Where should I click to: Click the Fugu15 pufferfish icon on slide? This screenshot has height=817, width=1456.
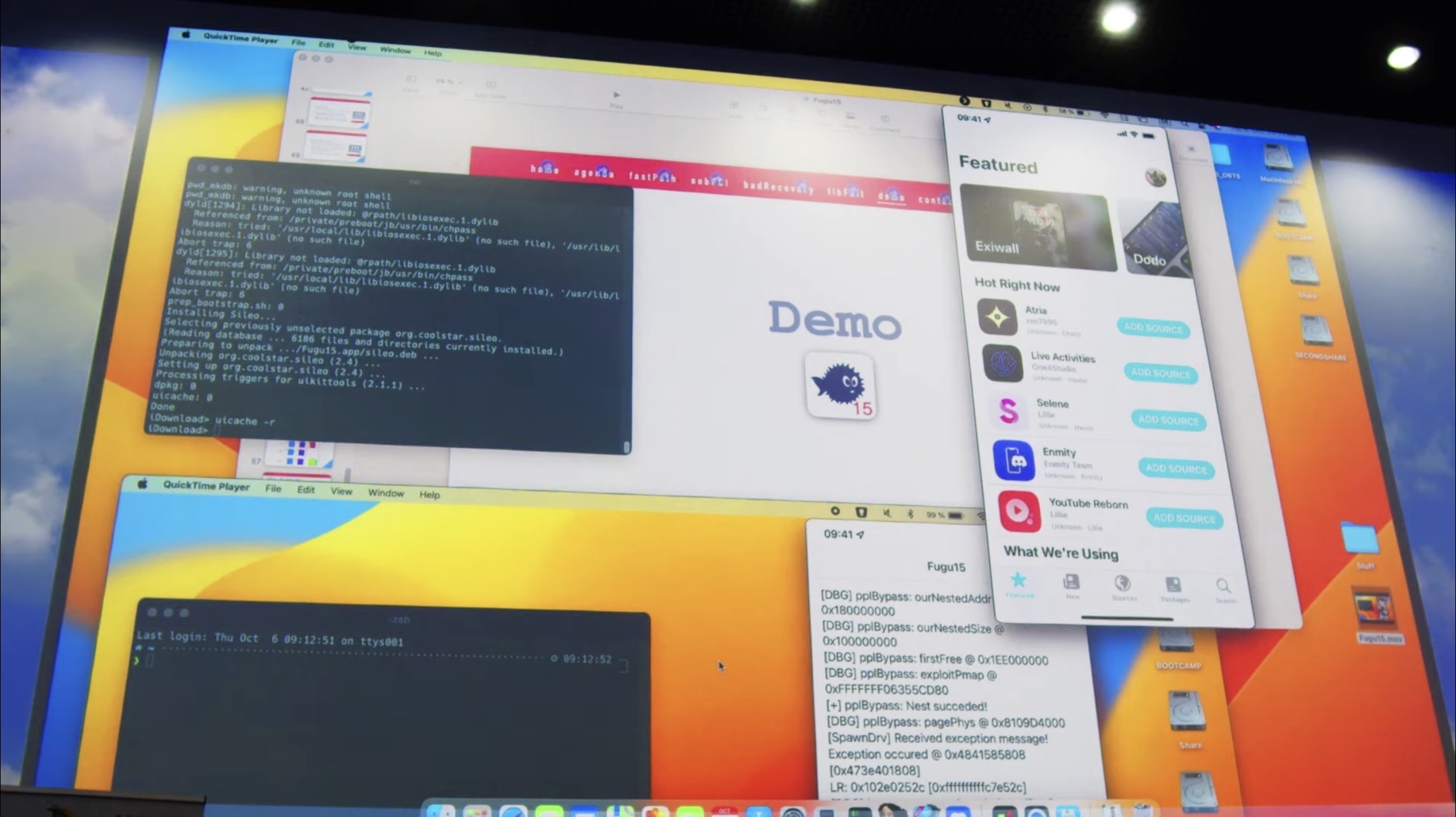pyautogui.click(x=841, y=386)
